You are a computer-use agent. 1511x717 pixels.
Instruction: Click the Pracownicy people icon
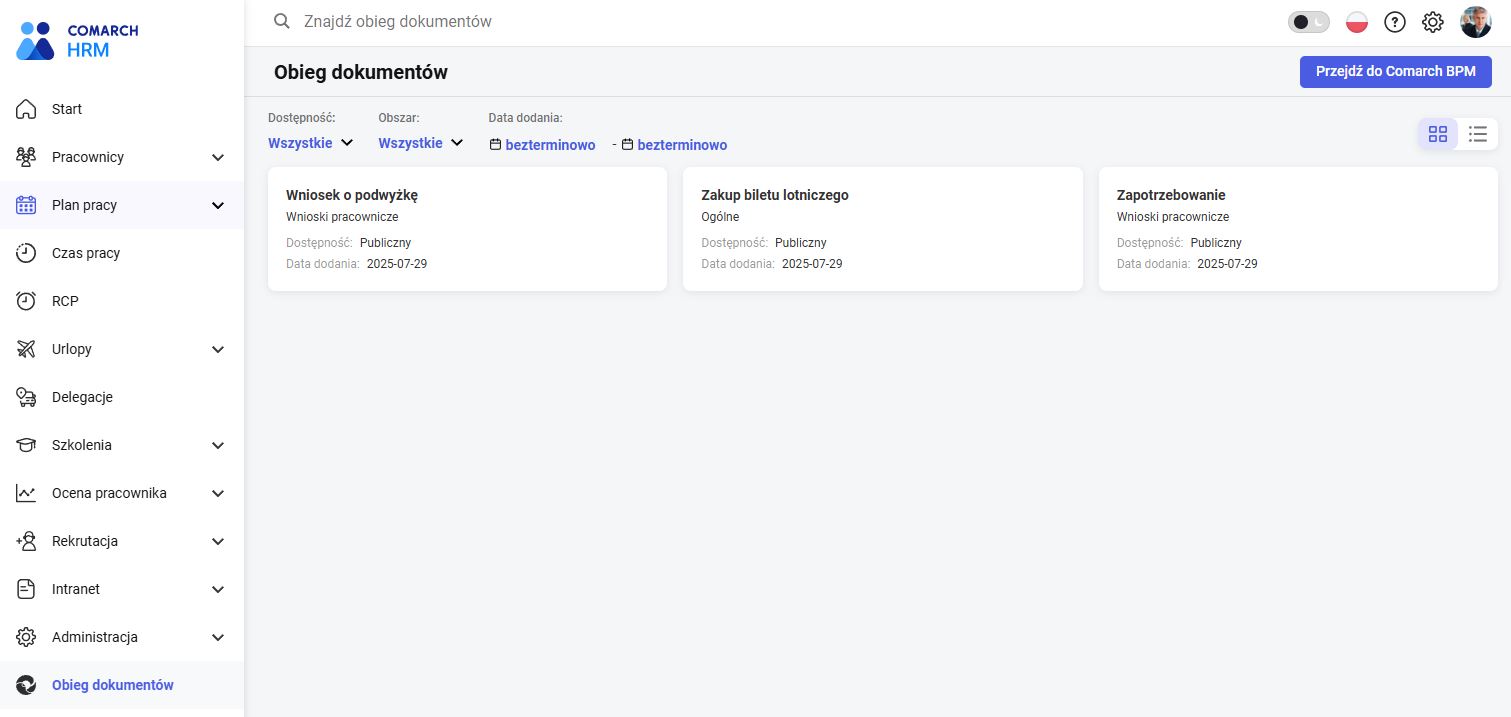27,157
